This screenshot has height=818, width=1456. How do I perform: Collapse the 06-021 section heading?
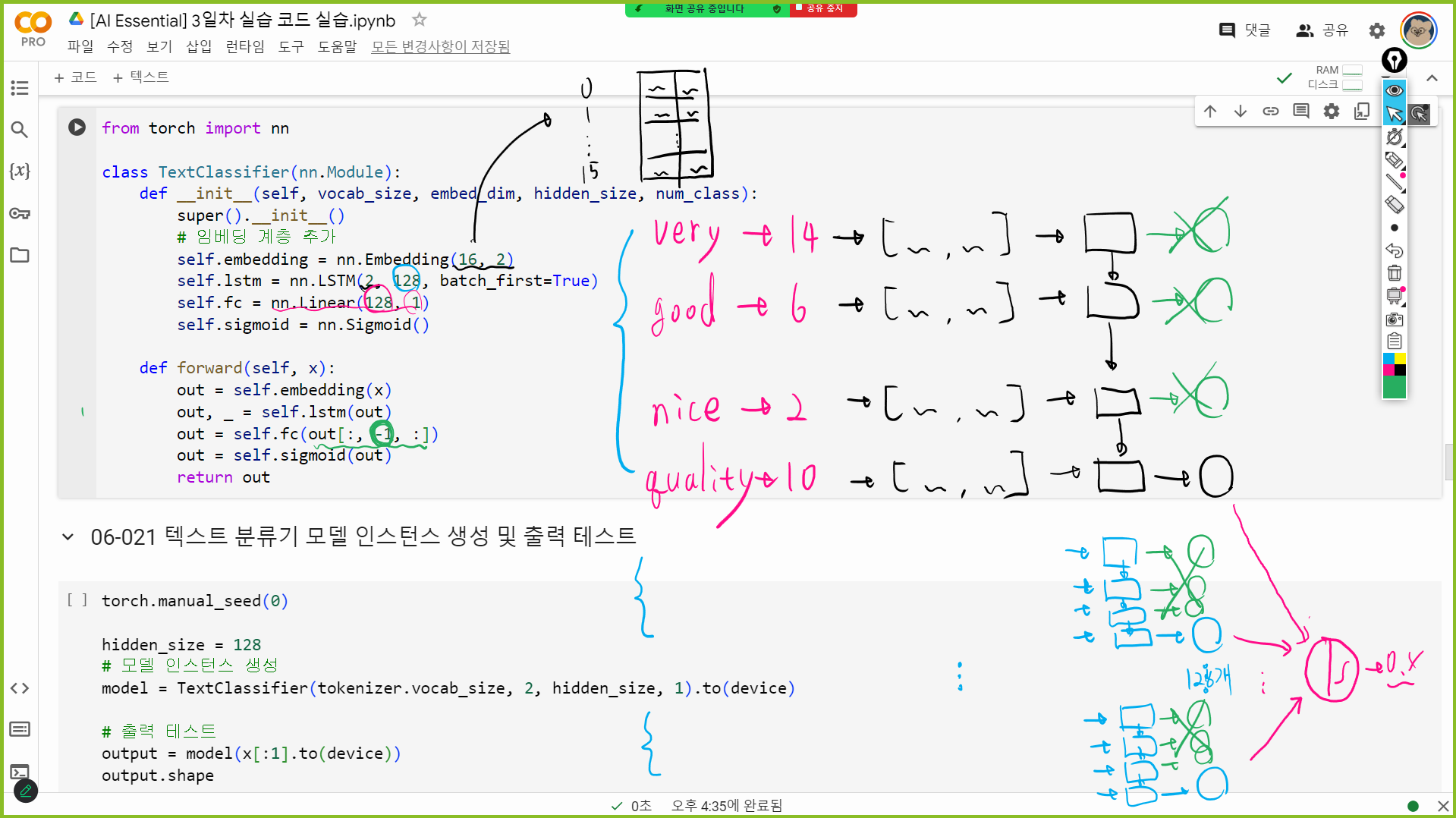tap(68, 537)
